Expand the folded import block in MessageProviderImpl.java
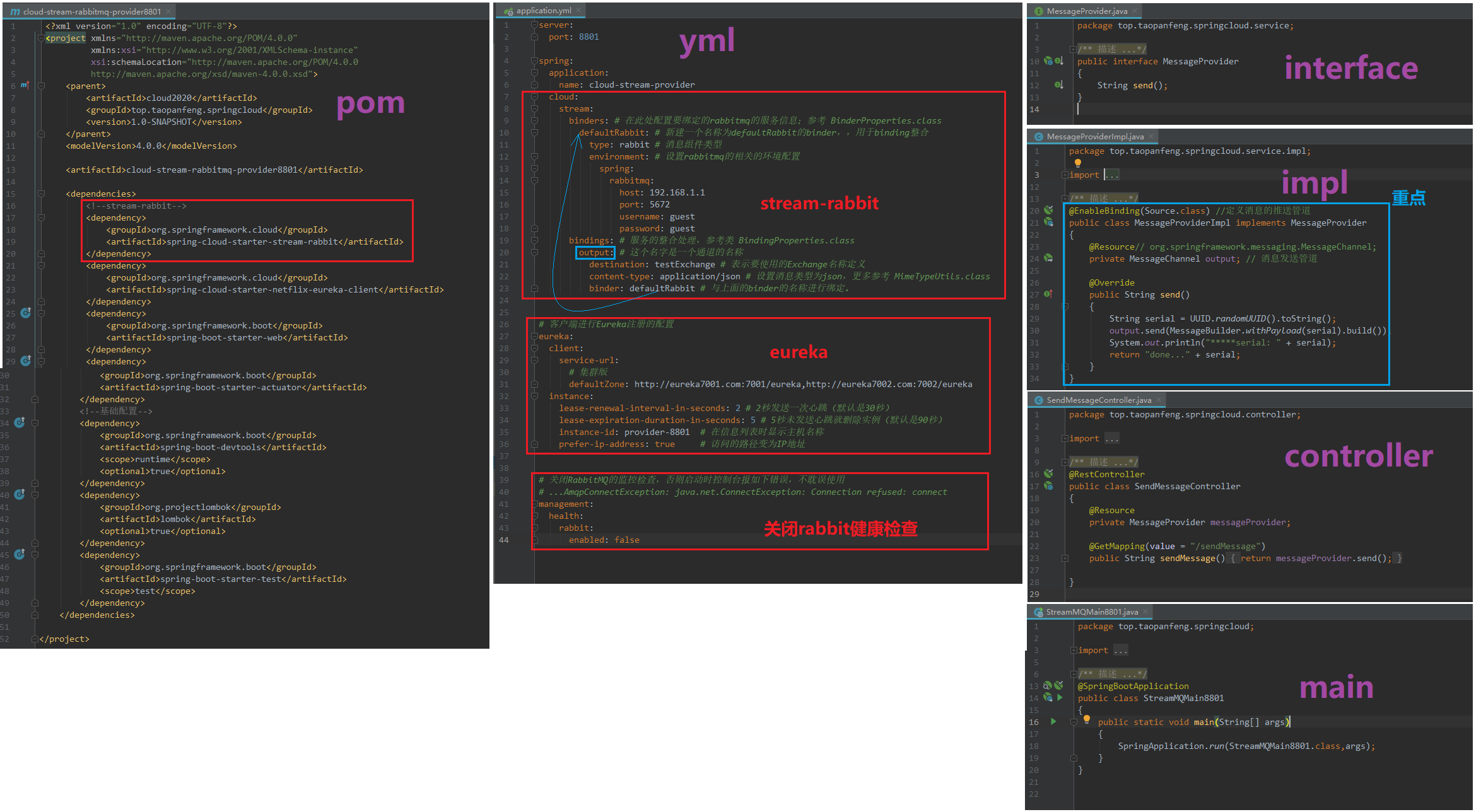 [x=1065, y=175]
